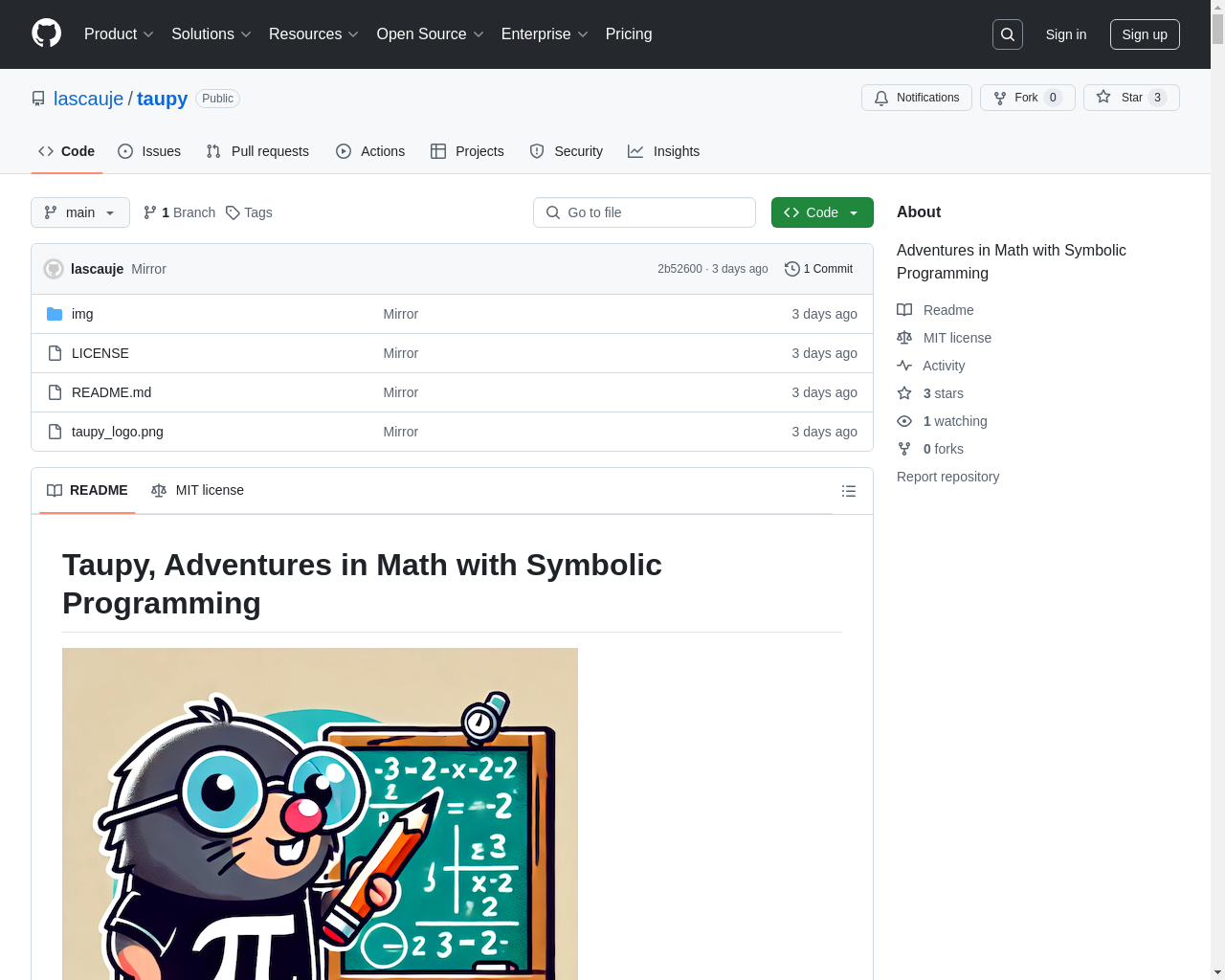Image resolution: width=1225 pixels, height=980 pixels.
Task: Click the Fork count badge 0
Action: tap(1053, 98)
